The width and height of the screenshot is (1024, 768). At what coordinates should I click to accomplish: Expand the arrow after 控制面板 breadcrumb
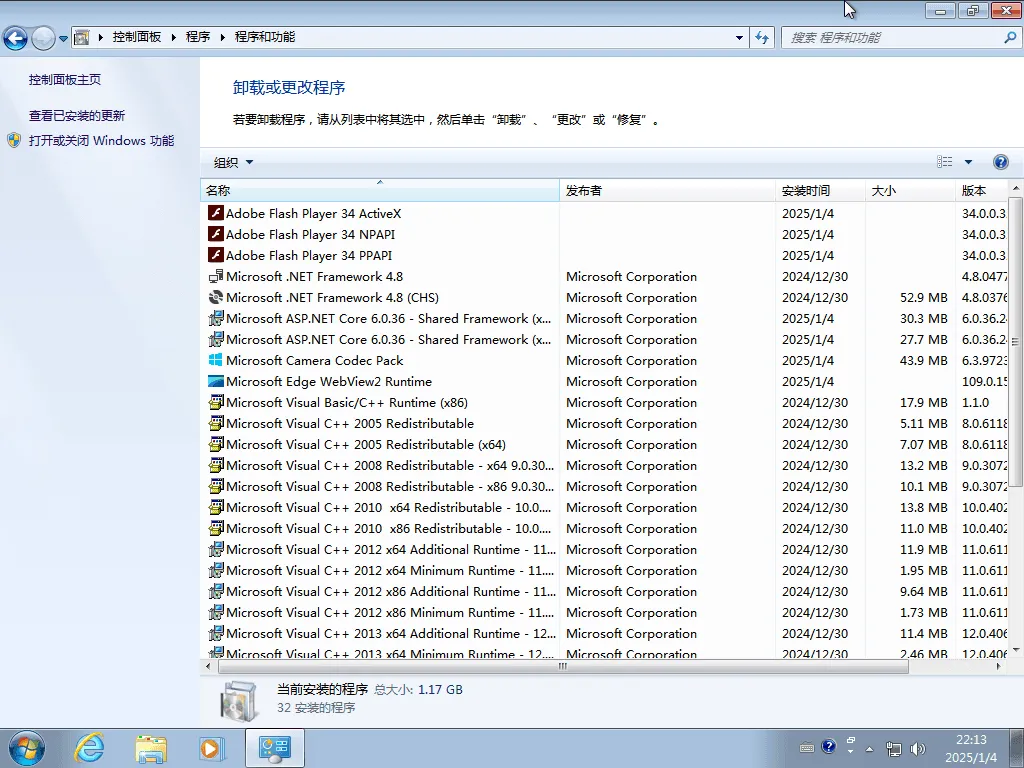point(173,37)
